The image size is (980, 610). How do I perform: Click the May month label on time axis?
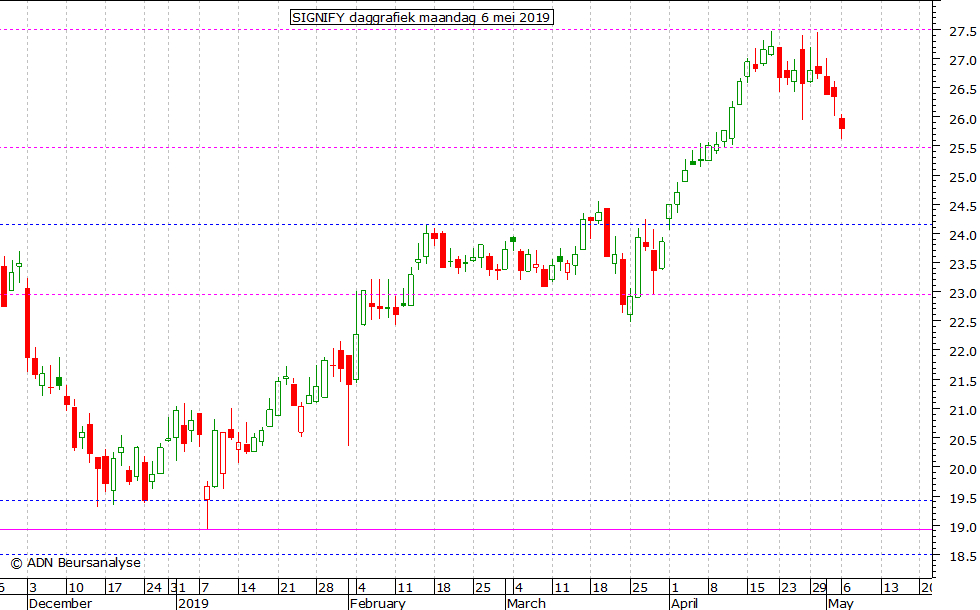[840, 603]
